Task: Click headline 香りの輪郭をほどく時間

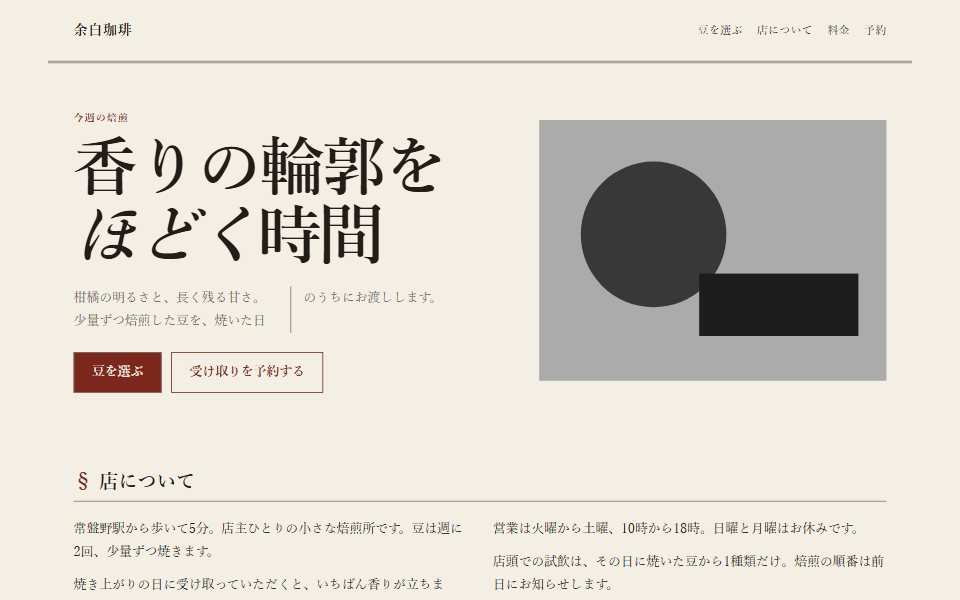Action: coord(257,200)
